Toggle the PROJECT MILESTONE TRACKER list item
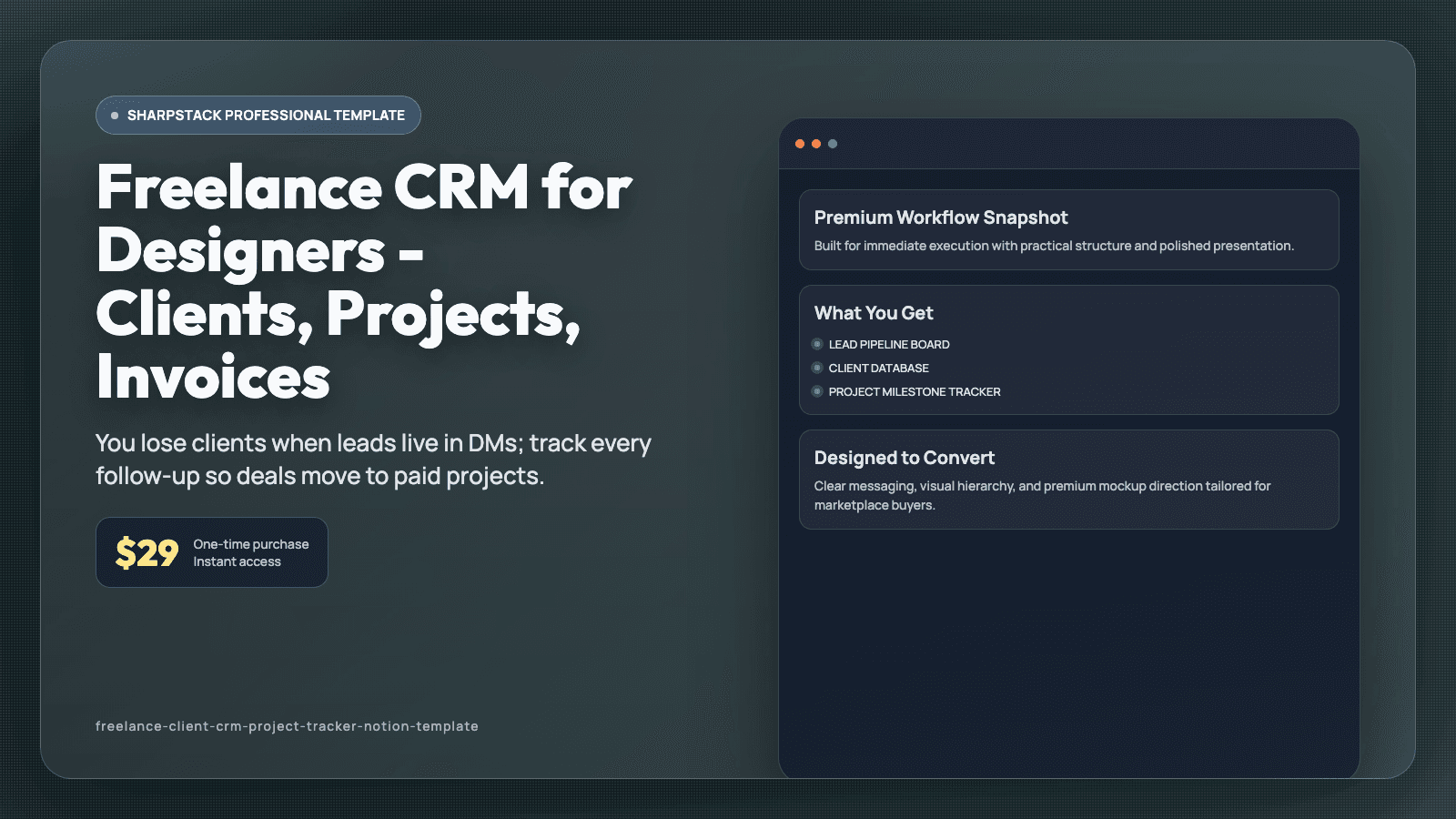 pyautogui.click(x=915, y=391)
